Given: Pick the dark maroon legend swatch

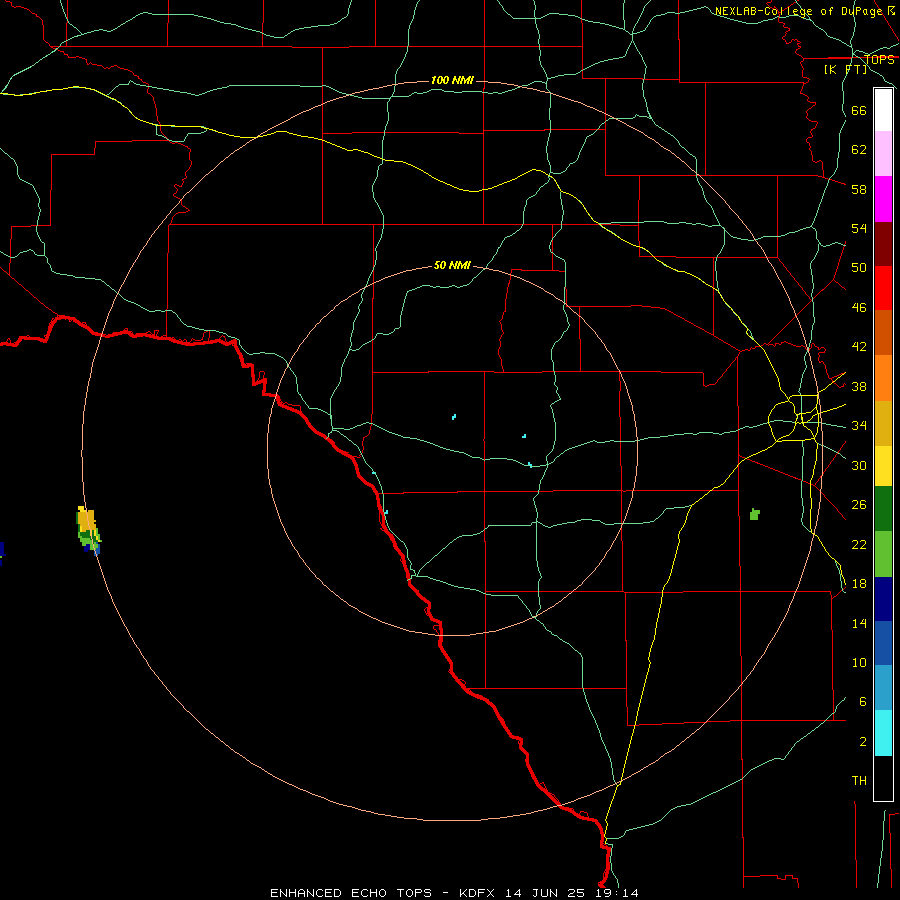Looking at the screenshot, I should coord(883,244).
